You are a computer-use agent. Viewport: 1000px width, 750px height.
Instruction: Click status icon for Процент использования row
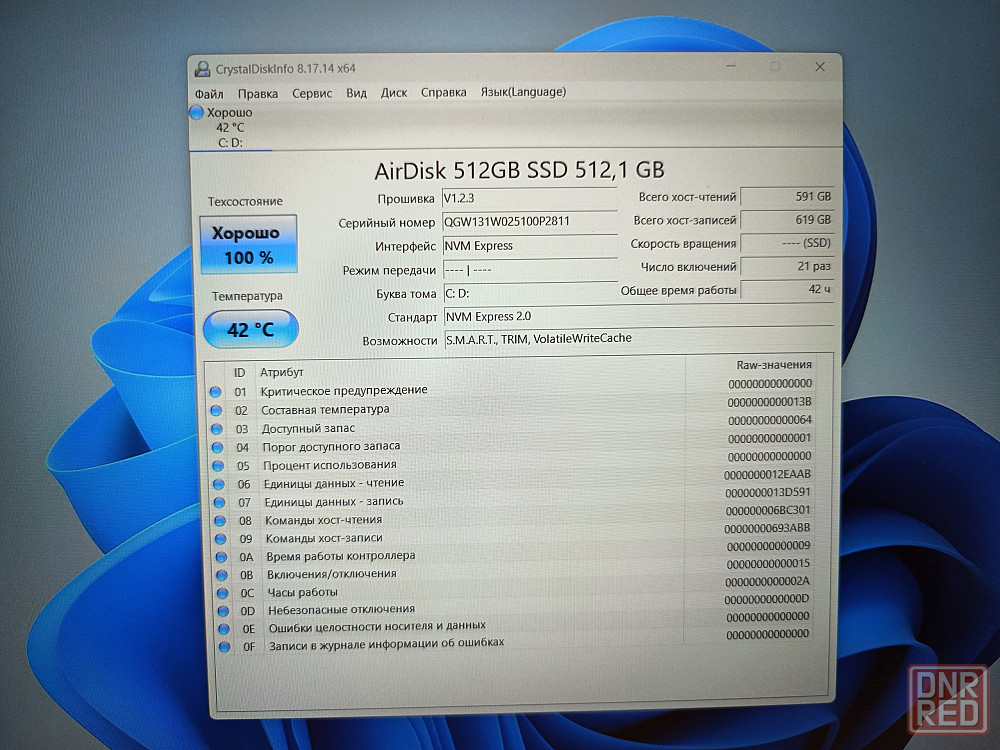point(217,465)
